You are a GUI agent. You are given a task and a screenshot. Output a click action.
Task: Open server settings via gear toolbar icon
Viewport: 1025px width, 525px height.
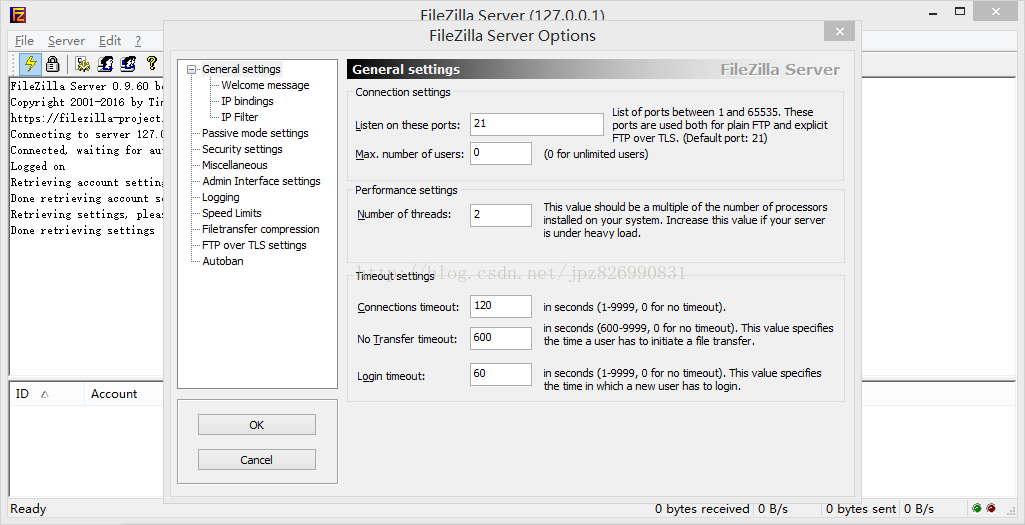click(82, 63)
